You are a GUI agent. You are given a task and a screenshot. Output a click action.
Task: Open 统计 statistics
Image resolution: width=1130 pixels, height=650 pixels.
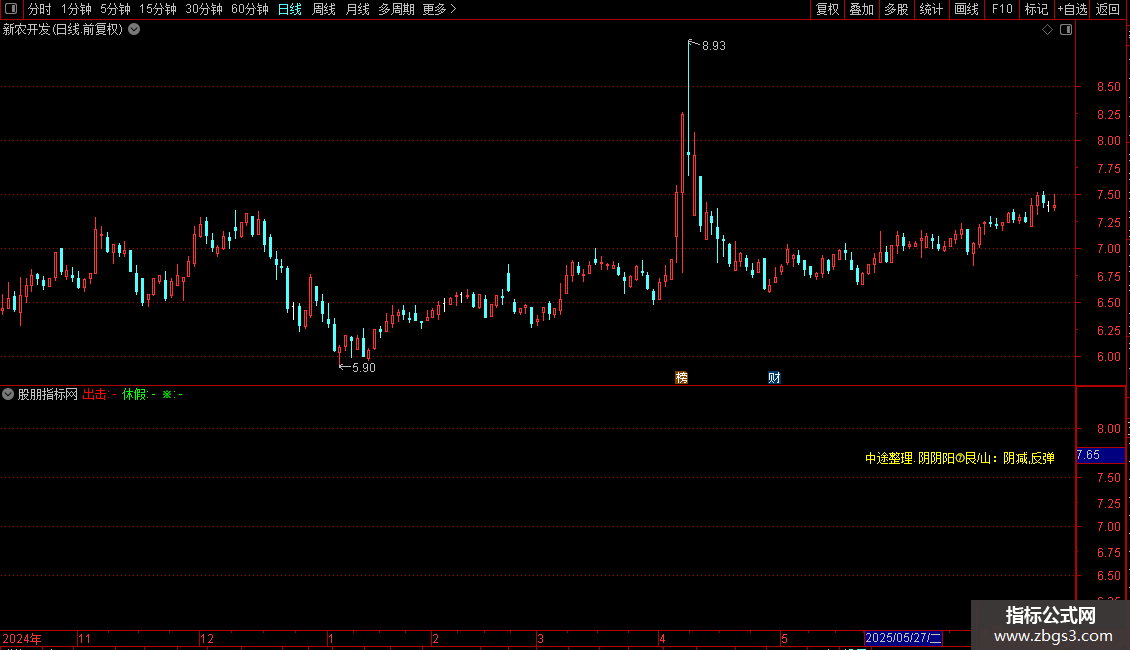(x=931, y=9)
